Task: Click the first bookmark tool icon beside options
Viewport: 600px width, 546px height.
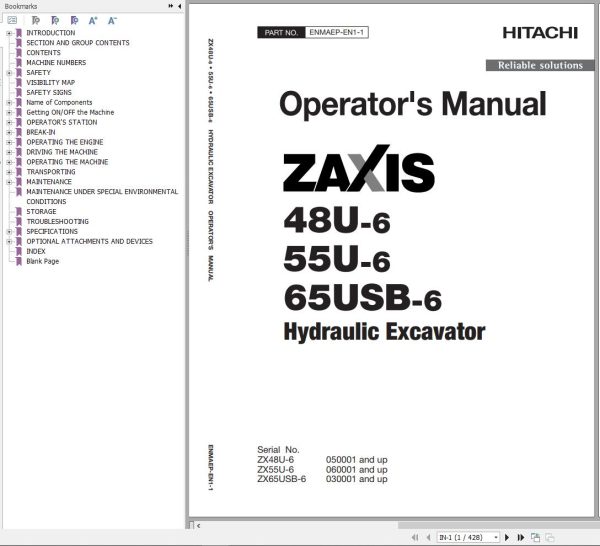Action: tap(36, 20)
